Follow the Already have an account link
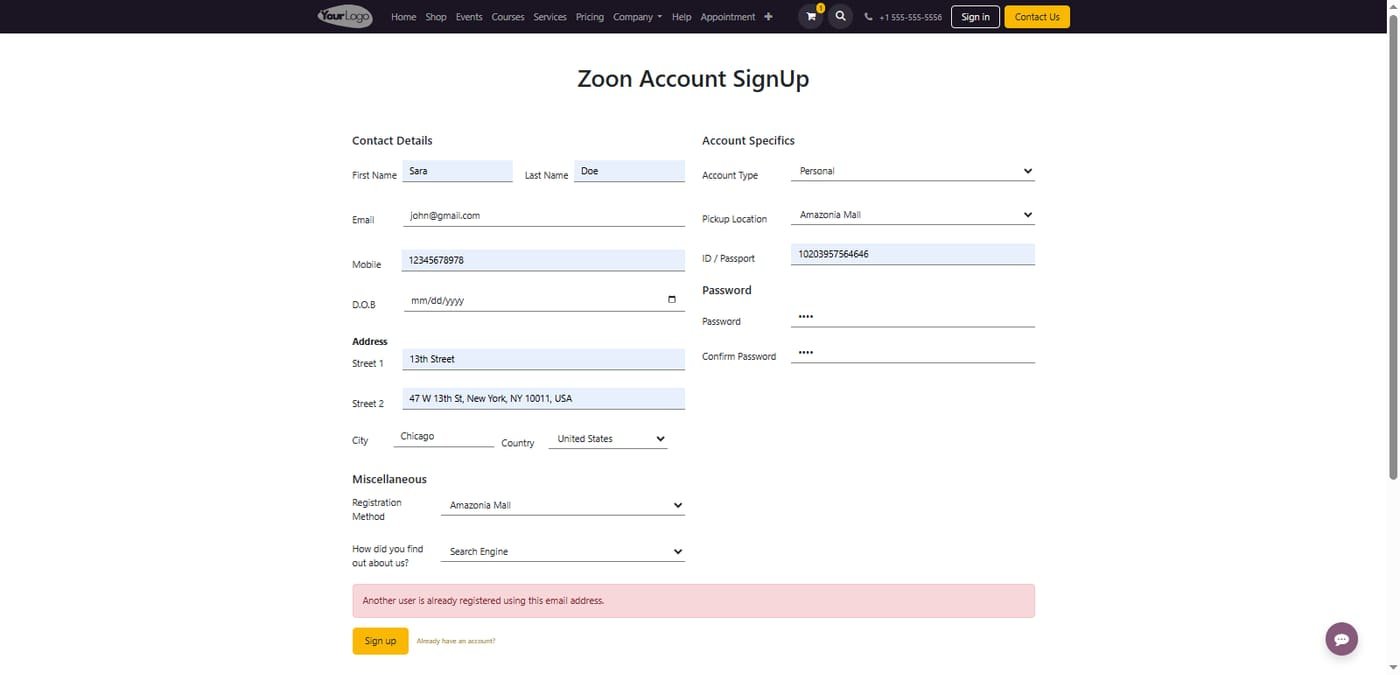1400x675 pixels. click(x=455, y=641)
